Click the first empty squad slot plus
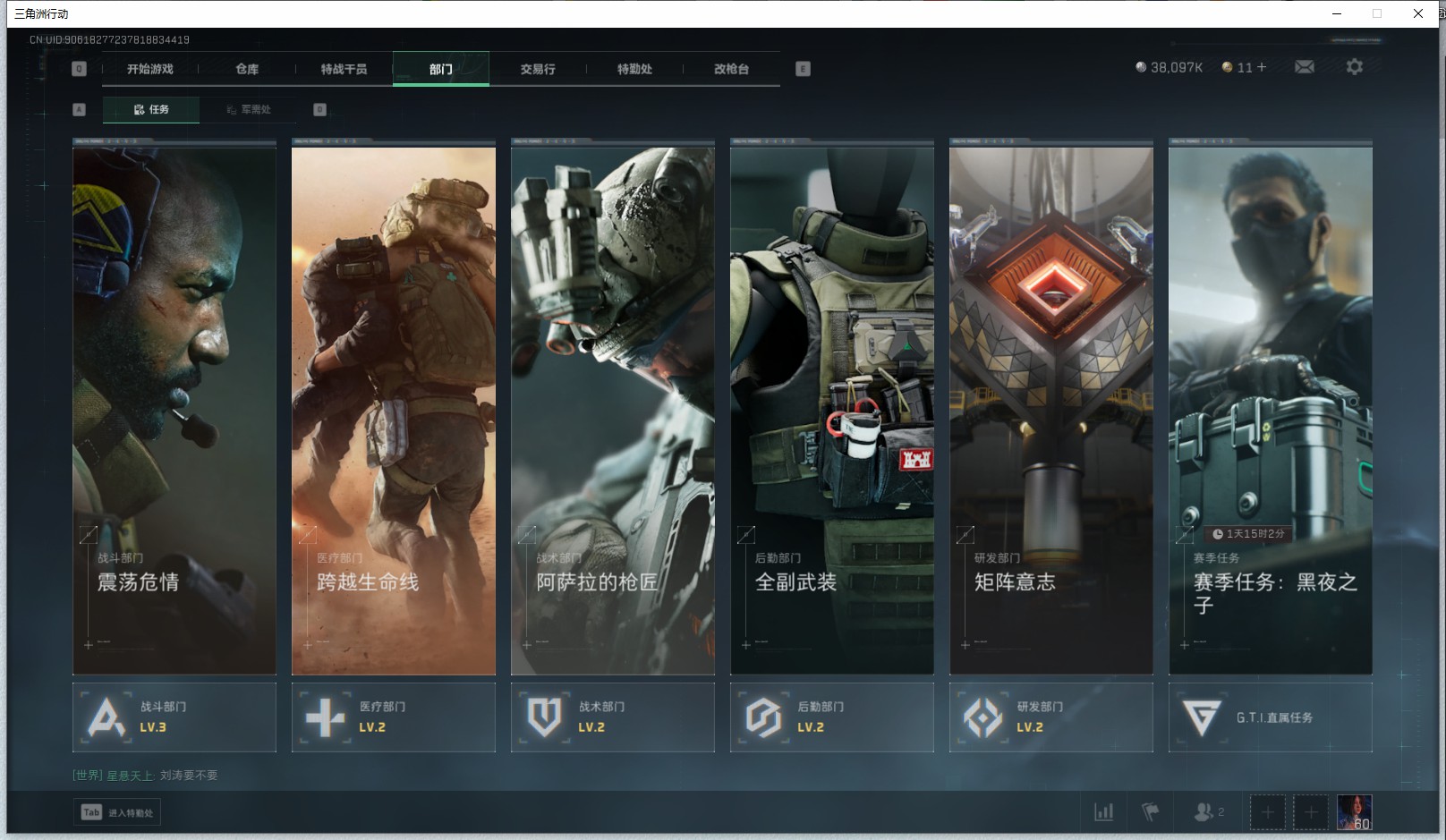This screenshot has width=1446, height=840. point(1267,811)
